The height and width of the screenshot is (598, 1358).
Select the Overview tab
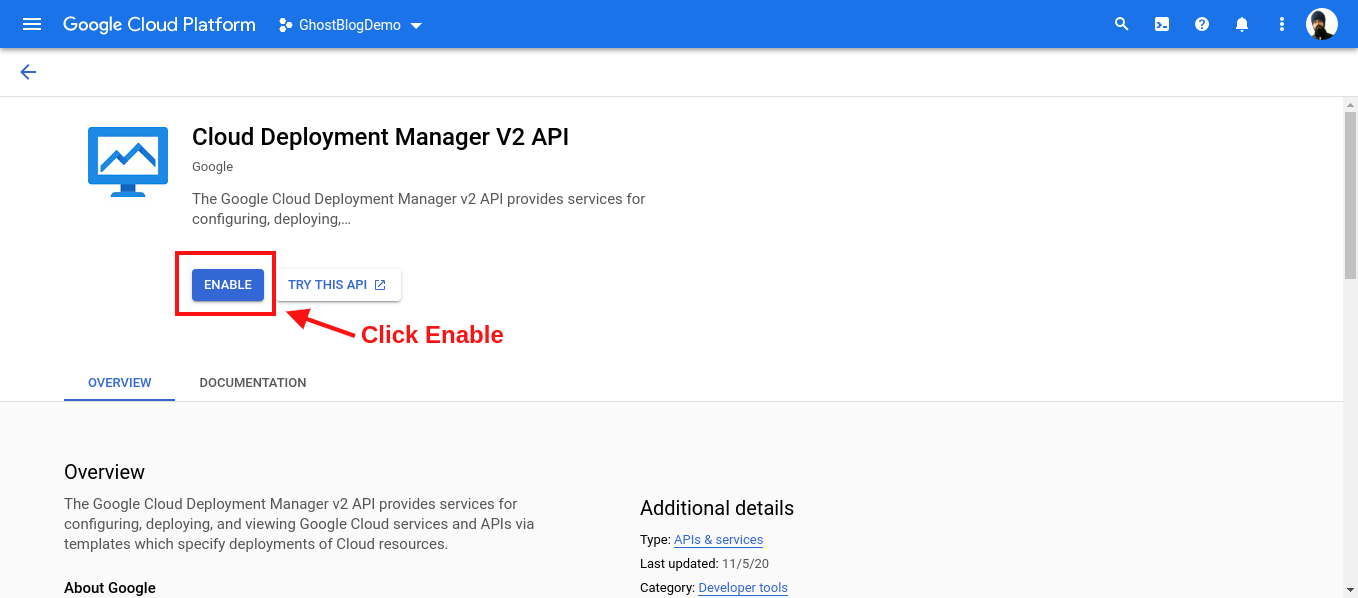coord(120,383)
